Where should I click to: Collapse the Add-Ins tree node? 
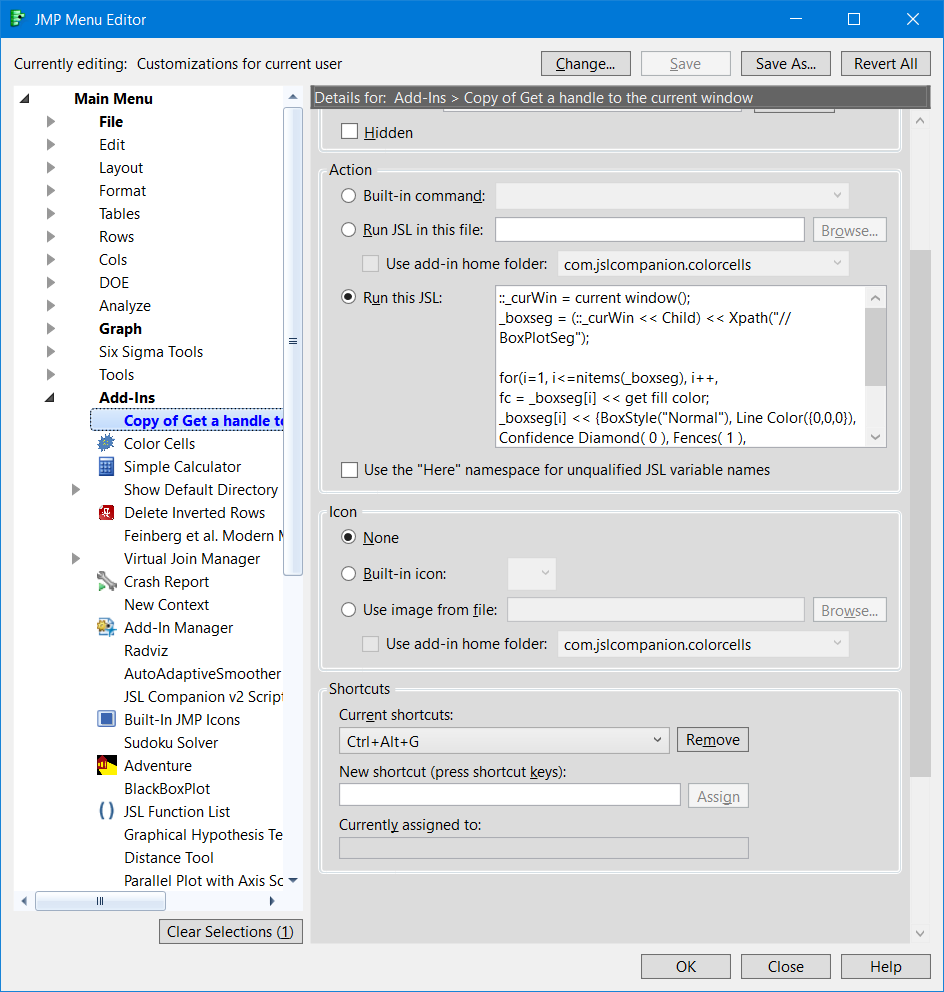(x=50, y=398)
